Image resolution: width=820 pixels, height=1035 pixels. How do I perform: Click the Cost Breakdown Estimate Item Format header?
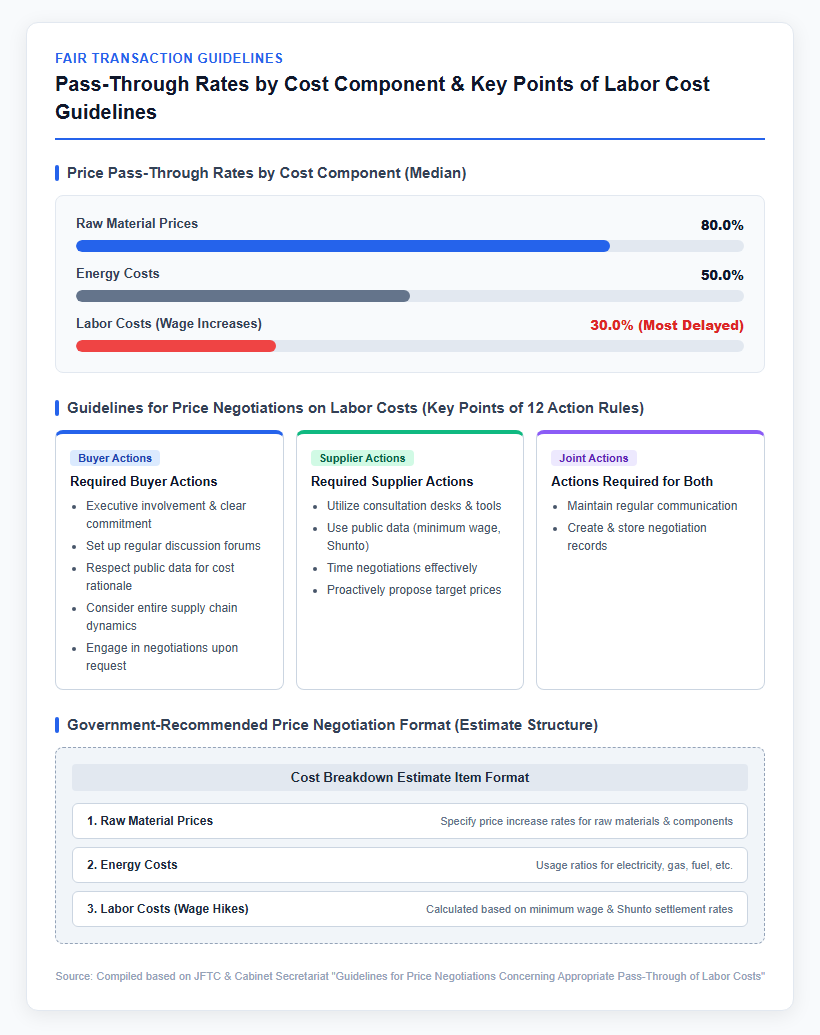409,778
